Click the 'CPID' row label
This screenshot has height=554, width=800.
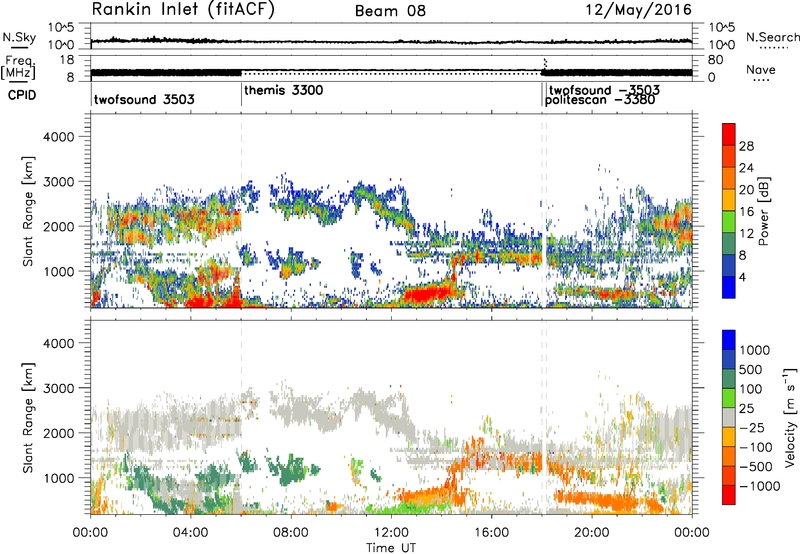click(x=22, y=95)
